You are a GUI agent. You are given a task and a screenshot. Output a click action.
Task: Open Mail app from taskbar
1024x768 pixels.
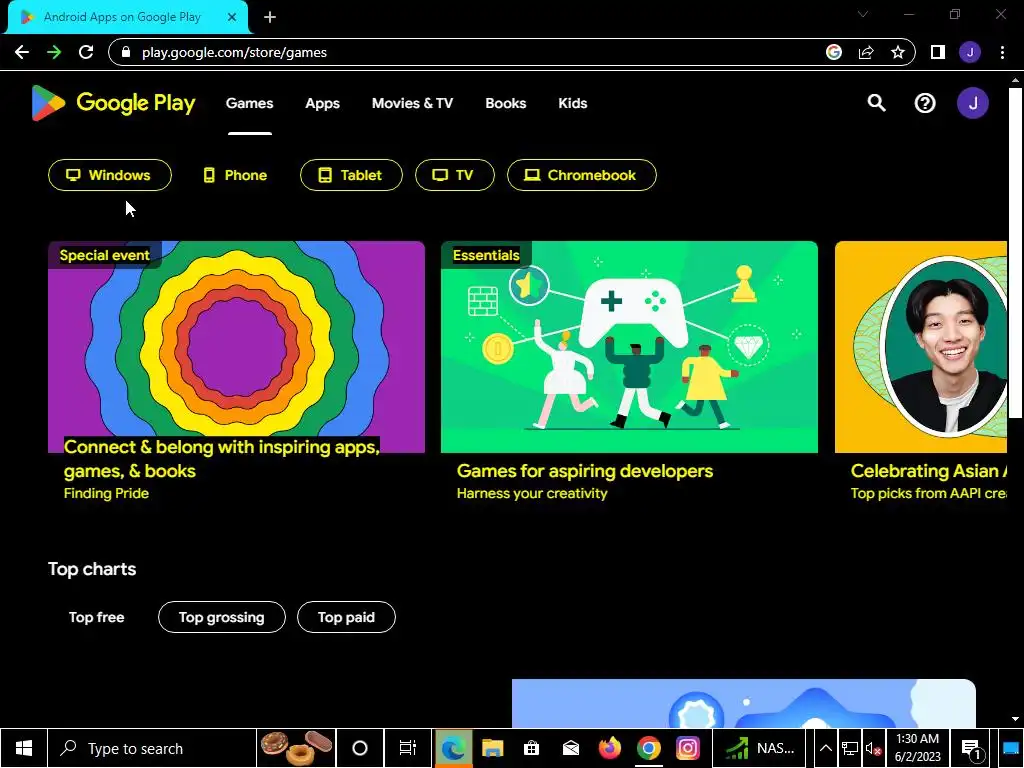pyautogui.click(x=571, y=748)
